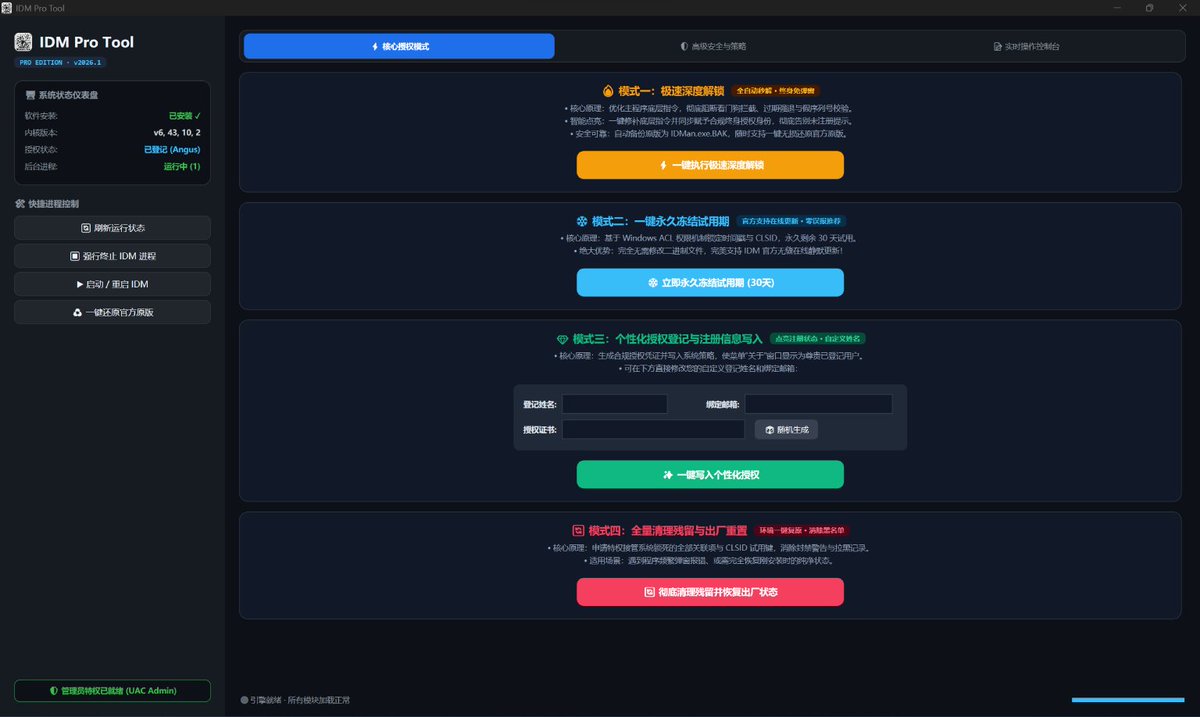The height and width of the screenshot is (717, 1200).
Task: Focus the 绑定邮箱 input field
Action: (x=818, y=404)
